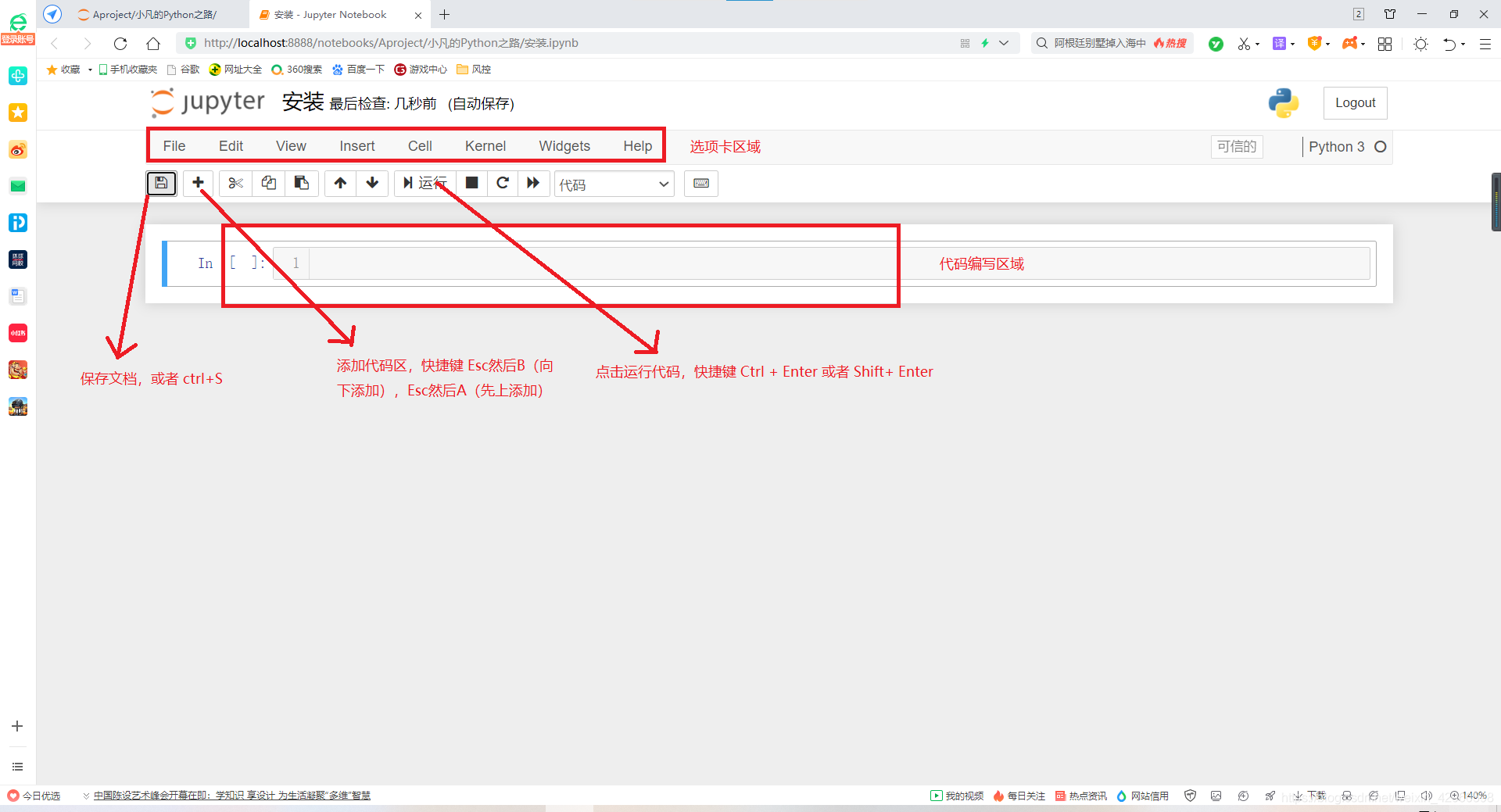1501x812 pixels.
Task: Click the search box with 阿根廷 text
Action: 1112,43
